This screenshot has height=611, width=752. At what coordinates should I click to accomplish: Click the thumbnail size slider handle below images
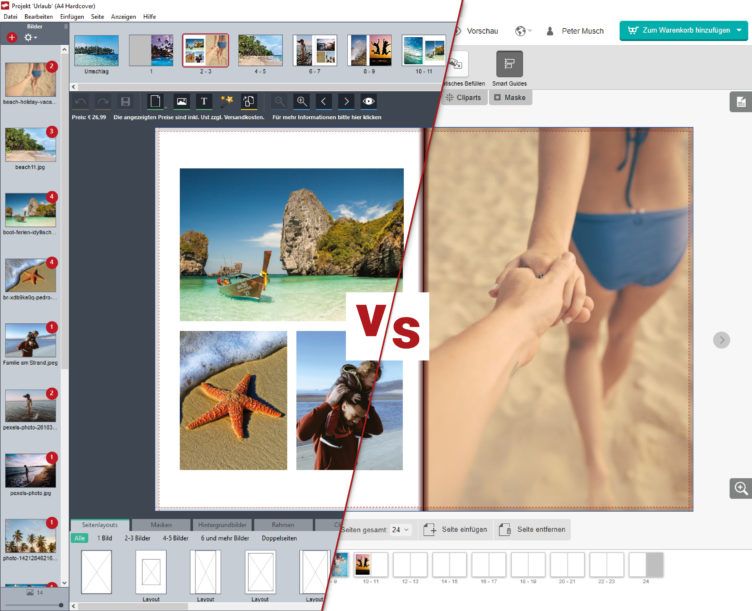coord(61,605)
